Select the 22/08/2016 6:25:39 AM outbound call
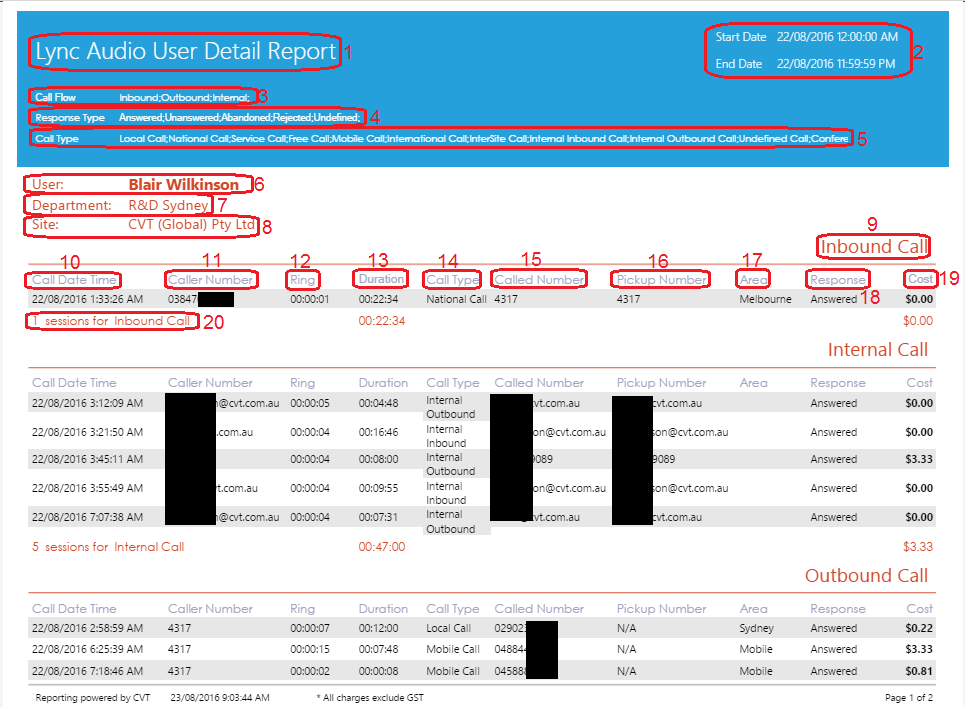965x707 pixels. (87, 649)
